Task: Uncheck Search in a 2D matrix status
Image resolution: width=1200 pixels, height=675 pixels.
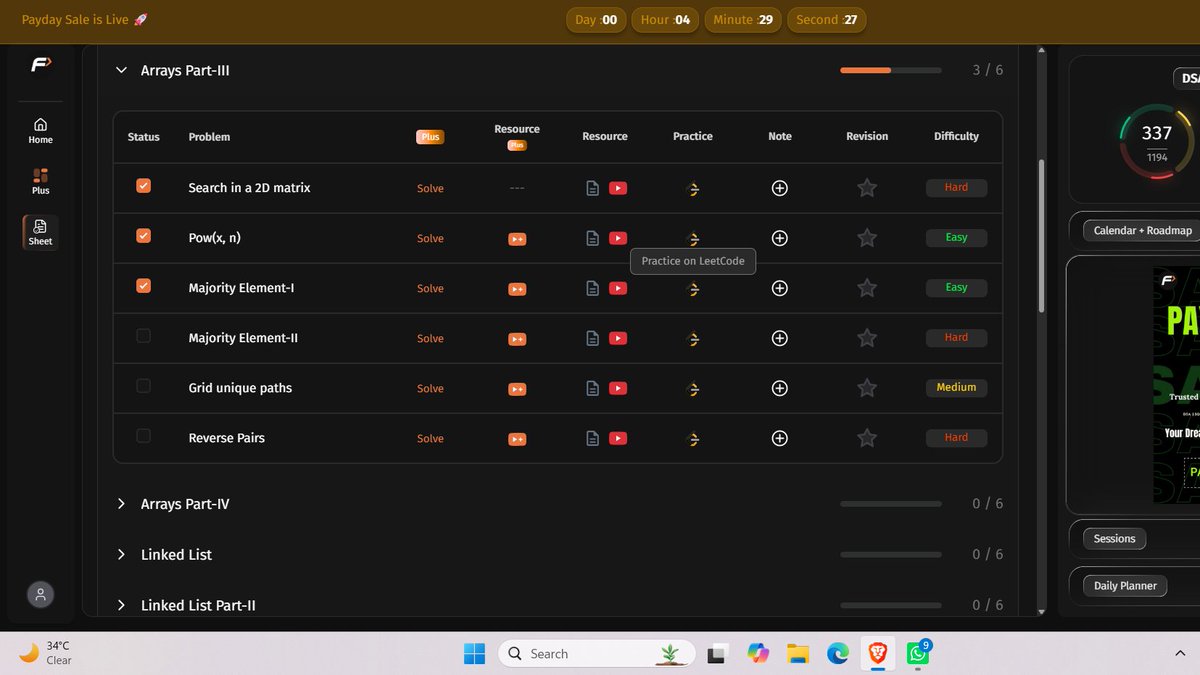Action: pyautogui.click(x=143, y=186)
